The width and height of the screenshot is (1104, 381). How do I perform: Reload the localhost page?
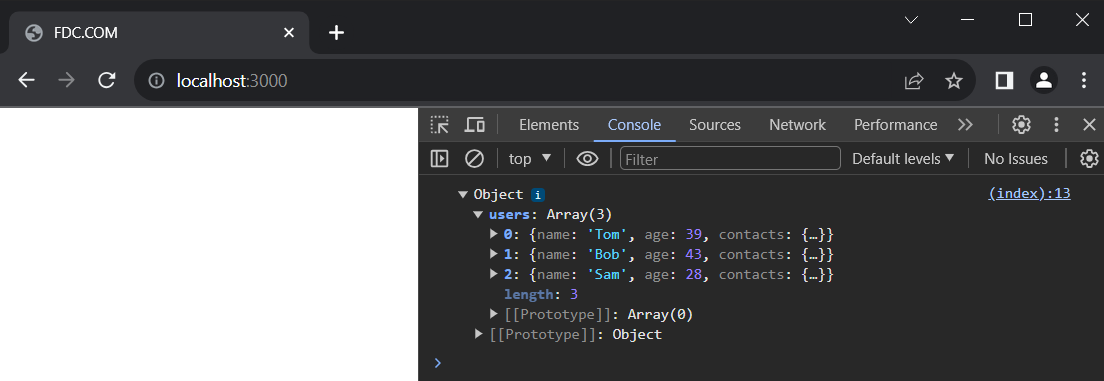click(106, 81)
